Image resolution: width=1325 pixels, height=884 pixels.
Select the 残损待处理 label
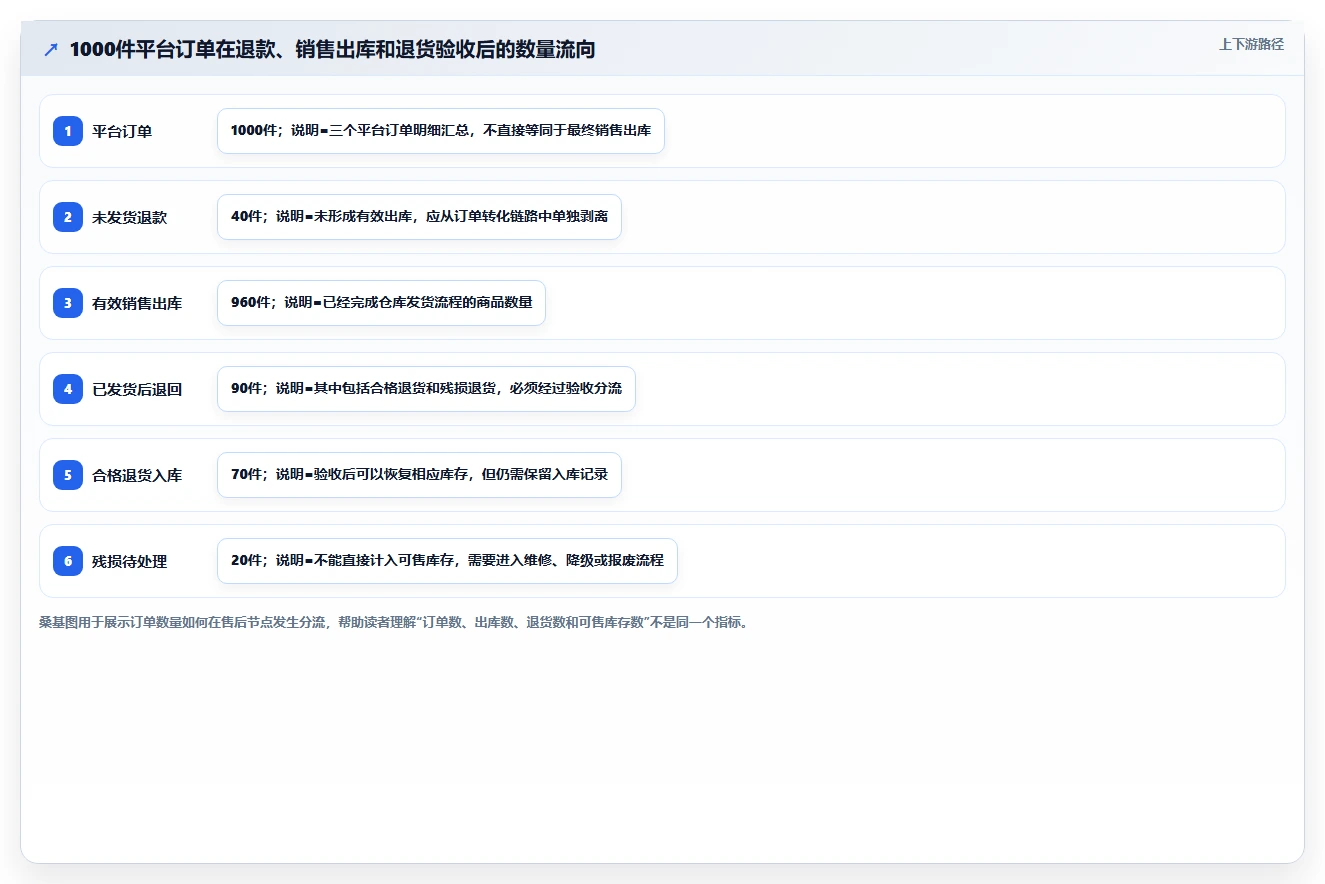point(130,561)
